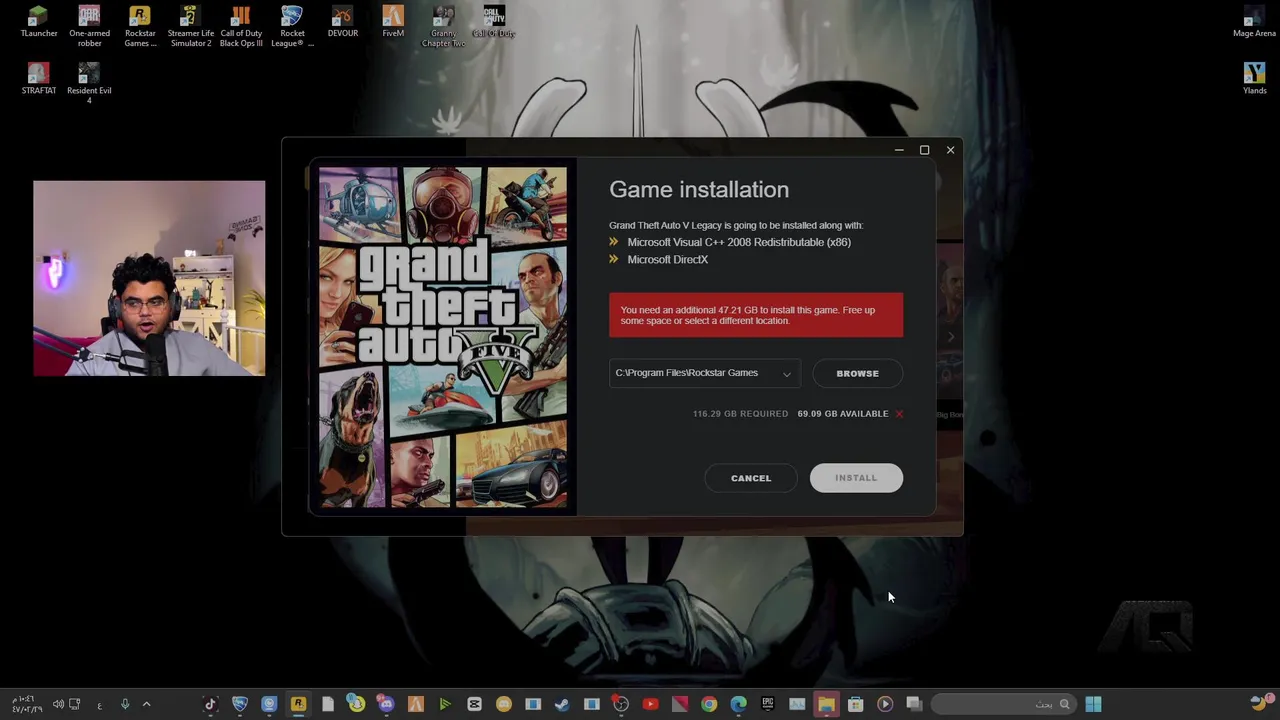Open CapCut from the taskbar
This screenshot has height=720, width=1280.
[x=474, y=704]
